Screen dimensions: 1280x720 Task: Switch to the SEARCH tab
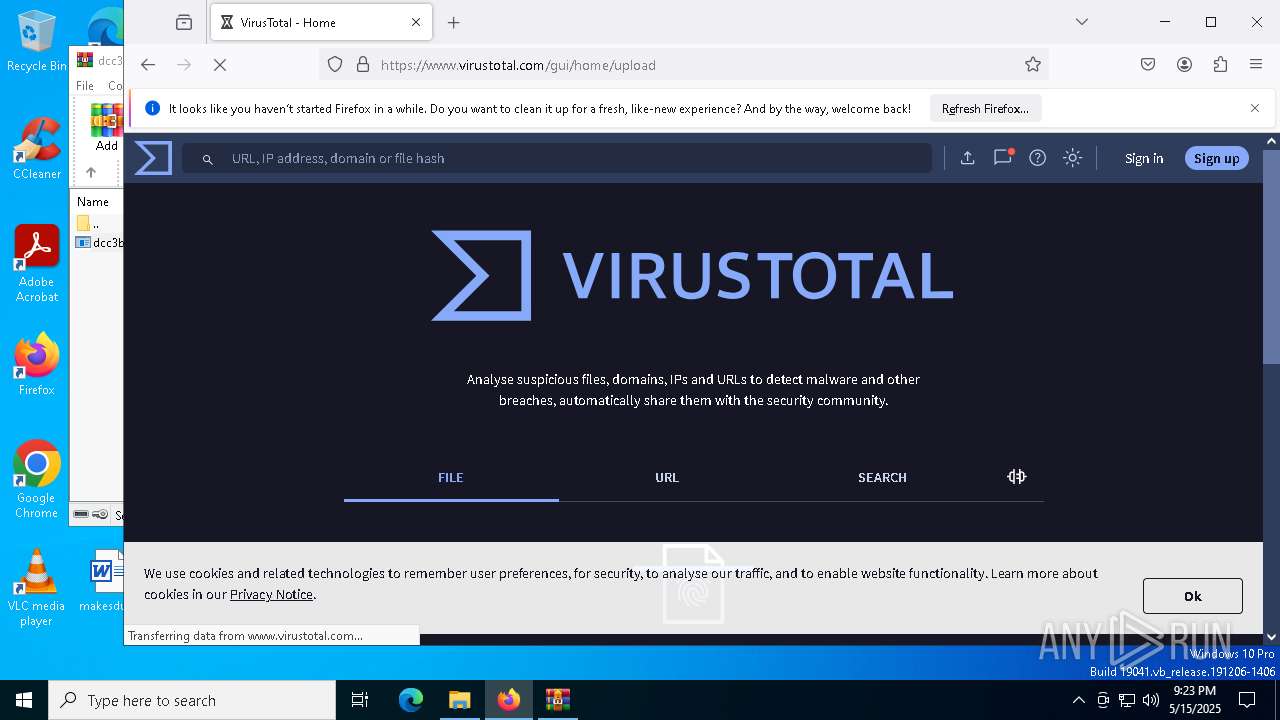click(x=882, y=477)
